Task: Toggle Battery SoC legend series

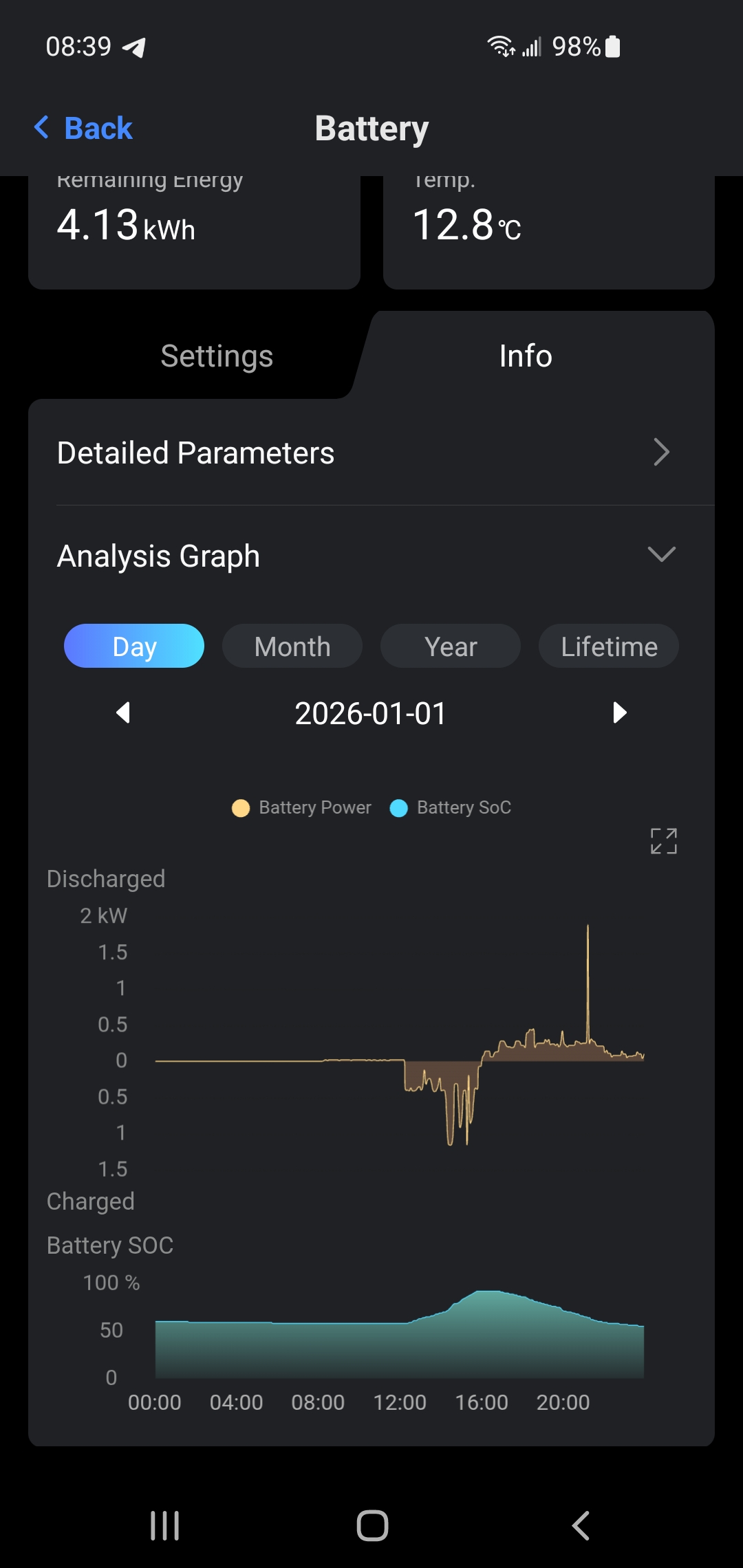Action: pos(451,807)
